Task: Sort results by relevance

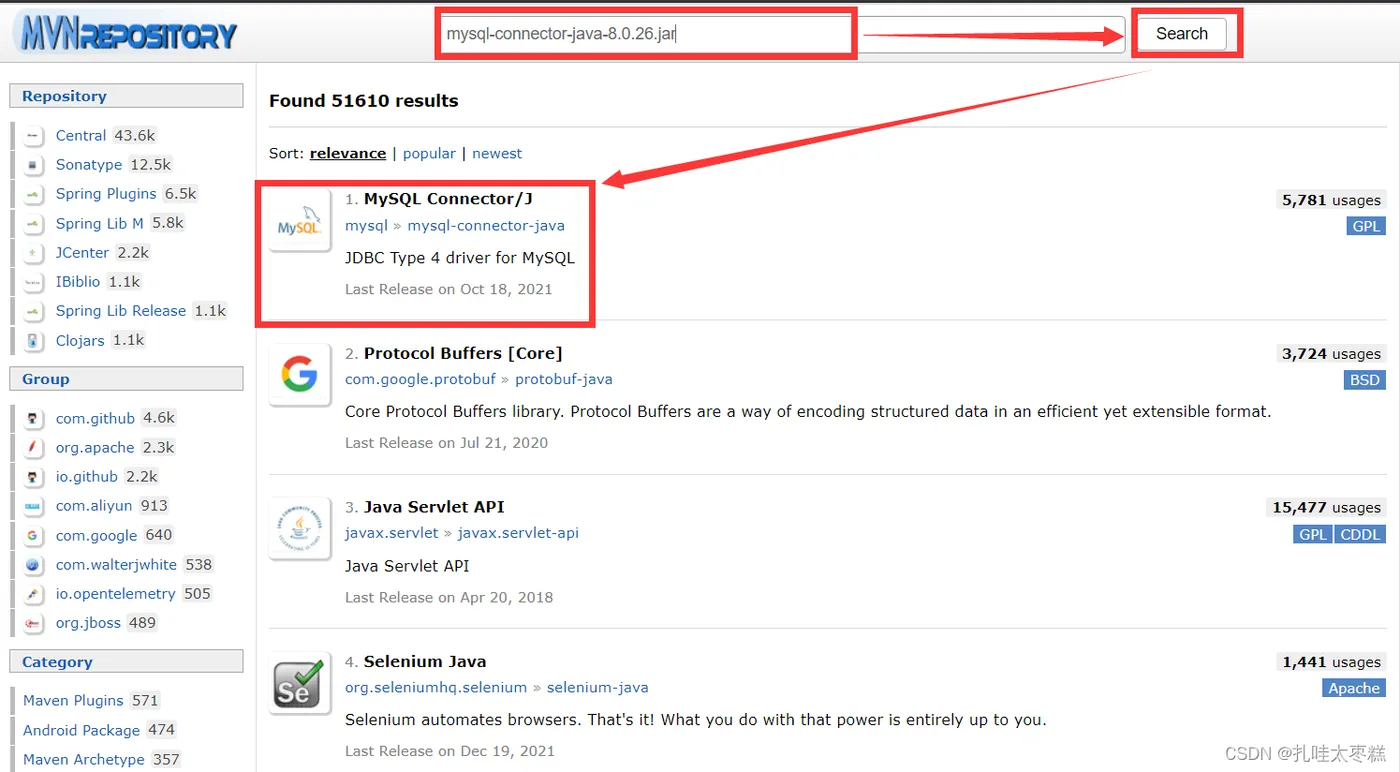Action: [348, 153]
